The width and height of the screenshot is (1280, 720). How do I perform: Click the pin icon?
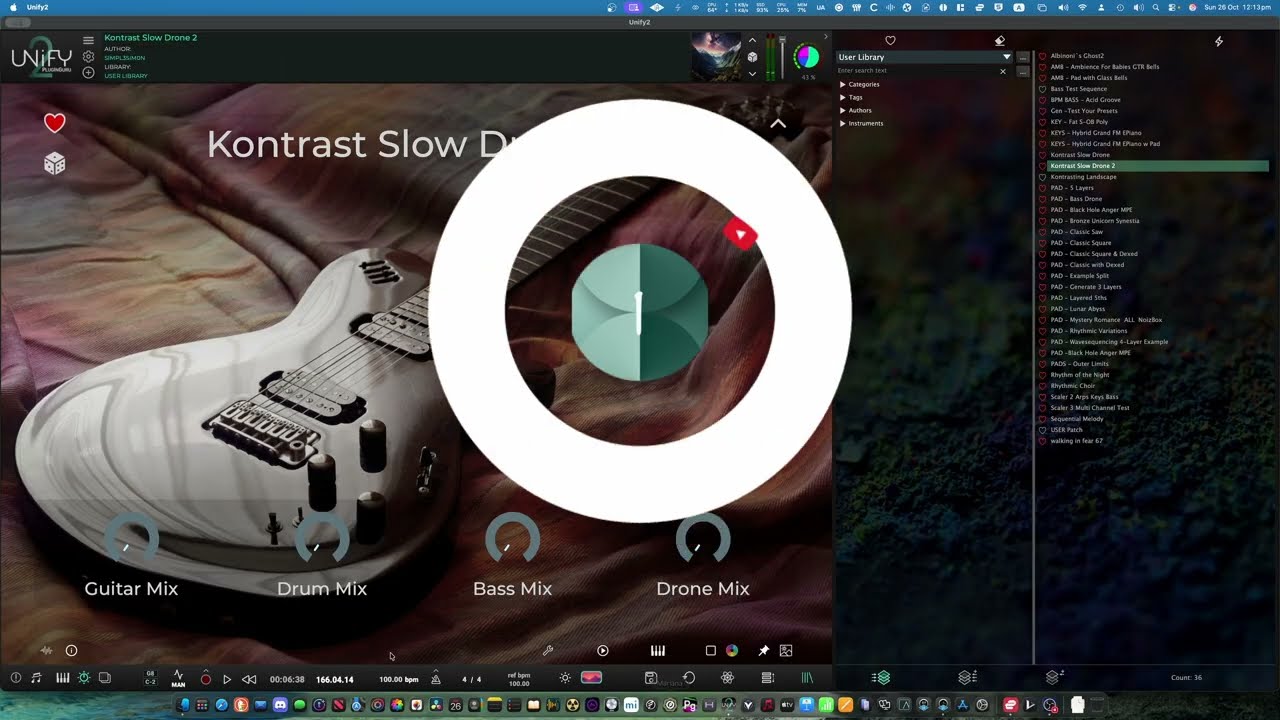(764, 650)
